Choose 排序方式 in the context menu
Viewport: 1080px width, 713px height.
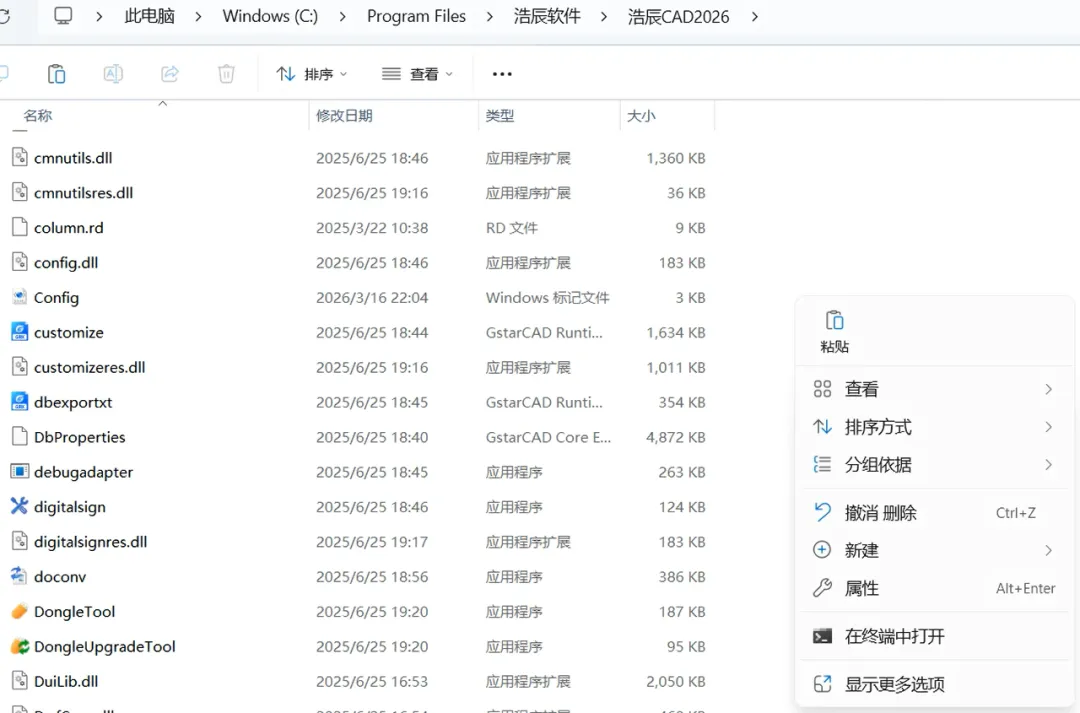[934, 427]
